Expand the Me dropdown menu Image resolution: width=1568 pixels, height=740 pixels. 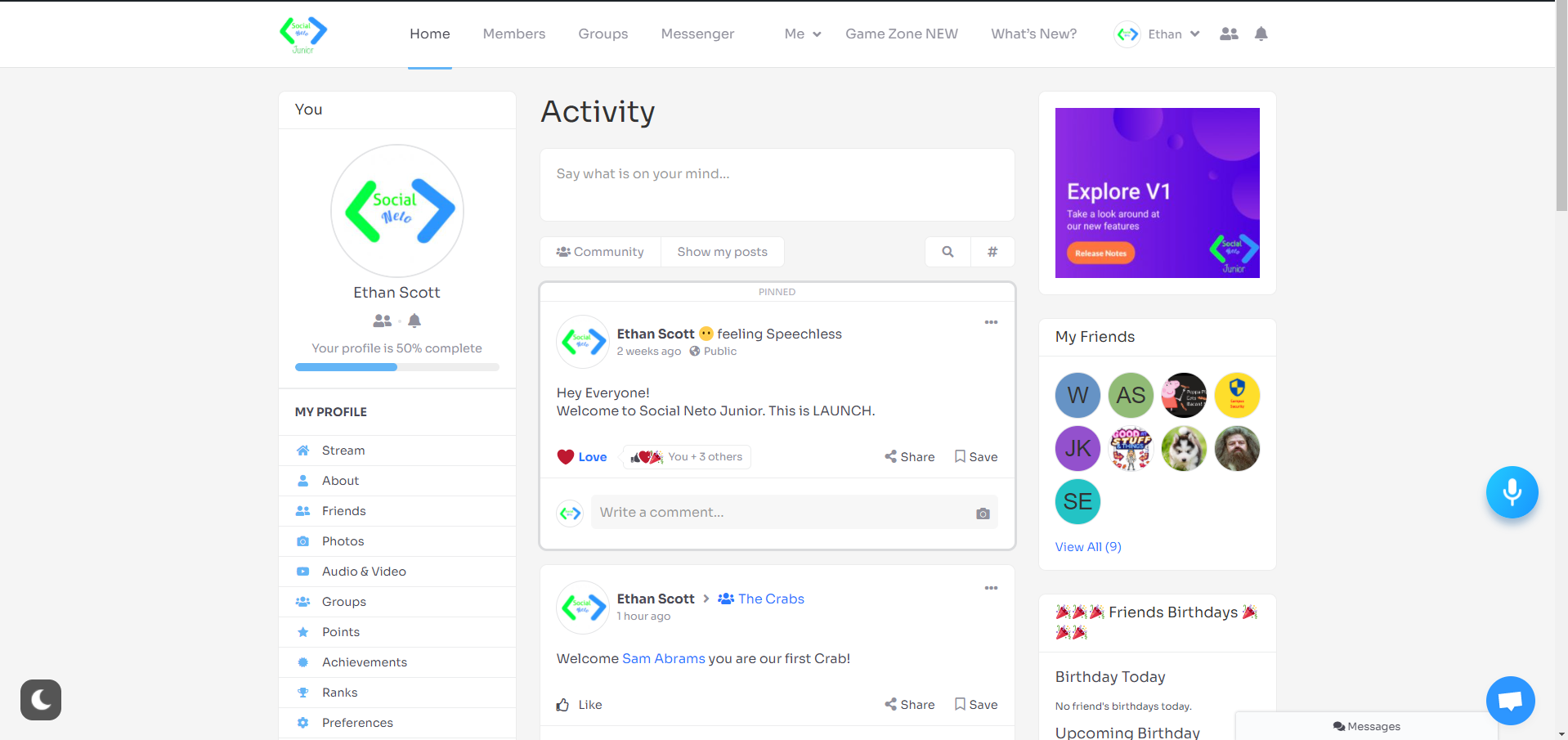tap(802, 34)
